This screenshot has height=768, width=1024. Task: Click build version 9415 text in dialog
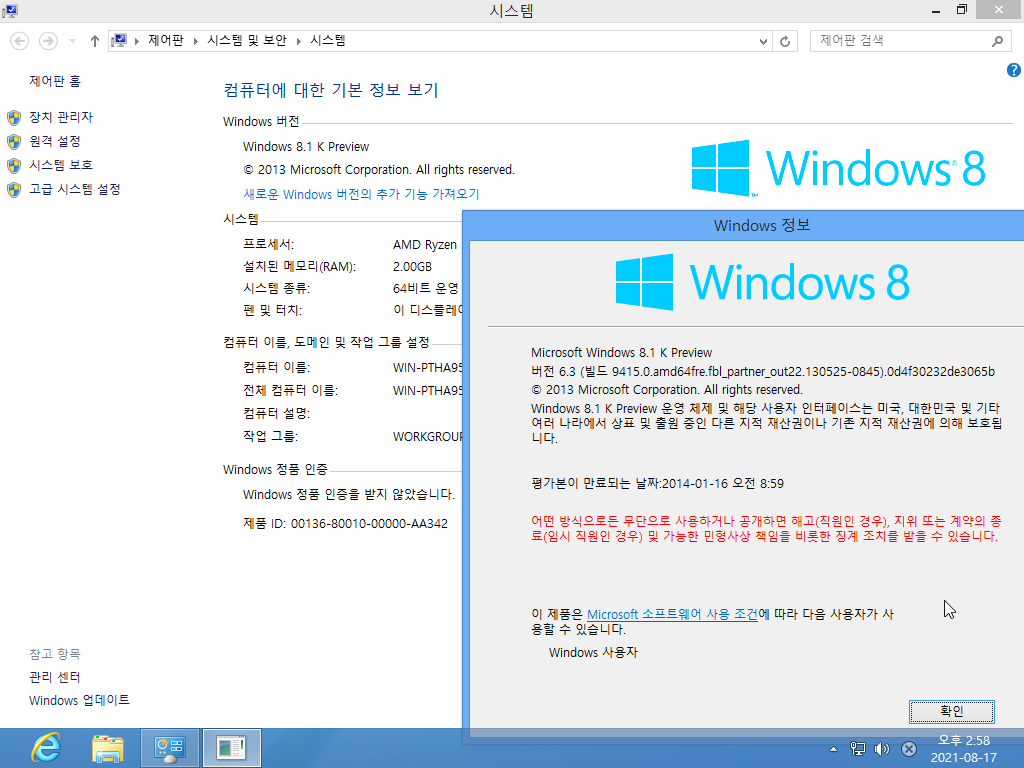coord(763,372)
